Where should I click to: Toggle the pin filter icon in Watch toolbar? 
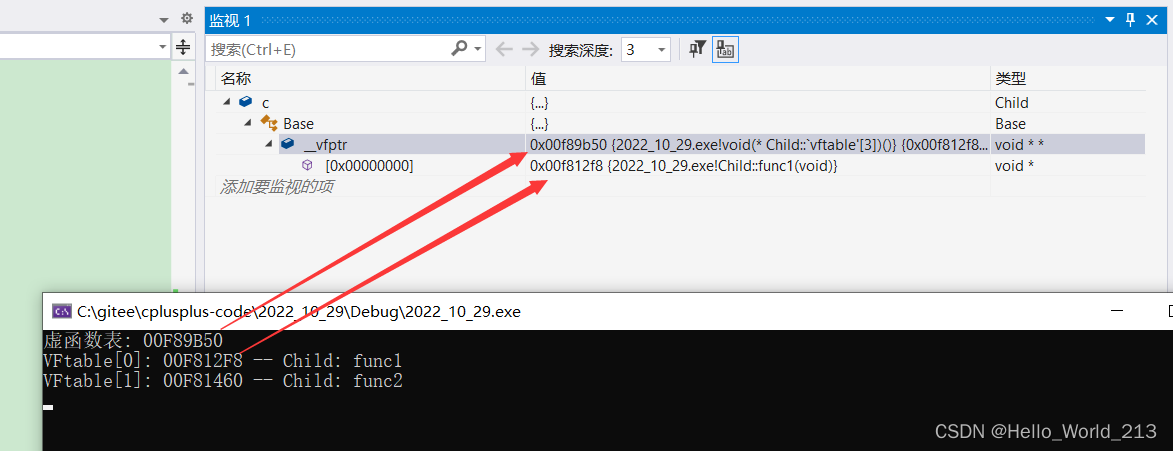pyautogui.click(x=697, y=49)
